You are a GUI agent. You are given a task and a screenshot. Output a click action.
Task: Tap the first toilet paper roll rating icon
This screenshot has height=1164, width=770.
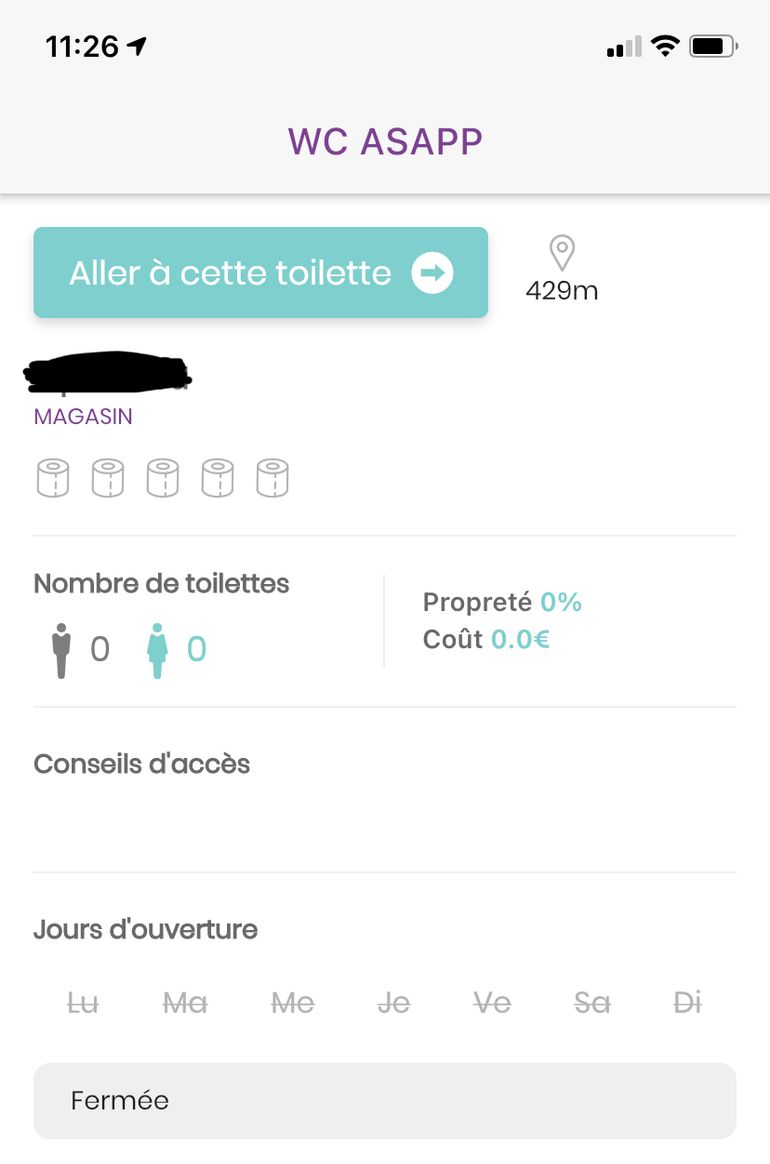coord(53,478)
